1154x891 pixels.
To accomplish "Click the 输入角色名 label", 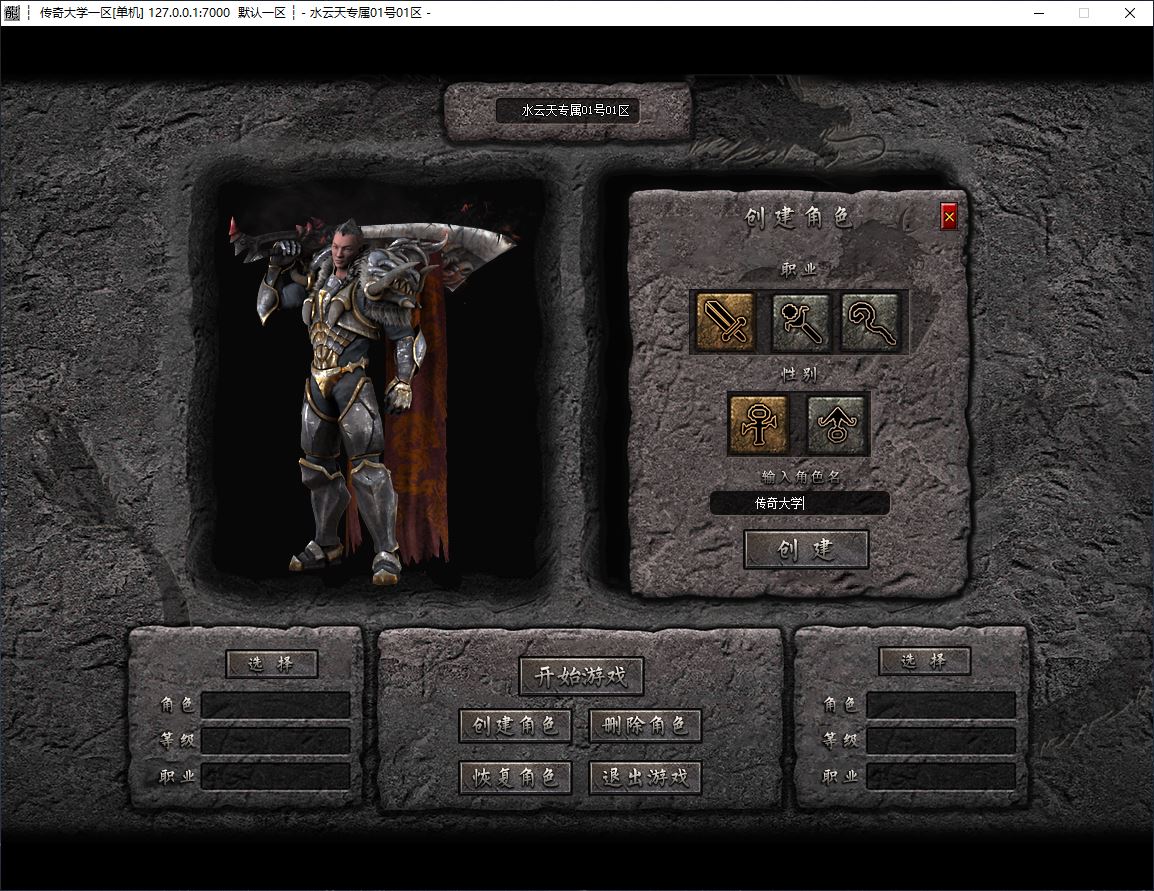I will pos(801,477).
